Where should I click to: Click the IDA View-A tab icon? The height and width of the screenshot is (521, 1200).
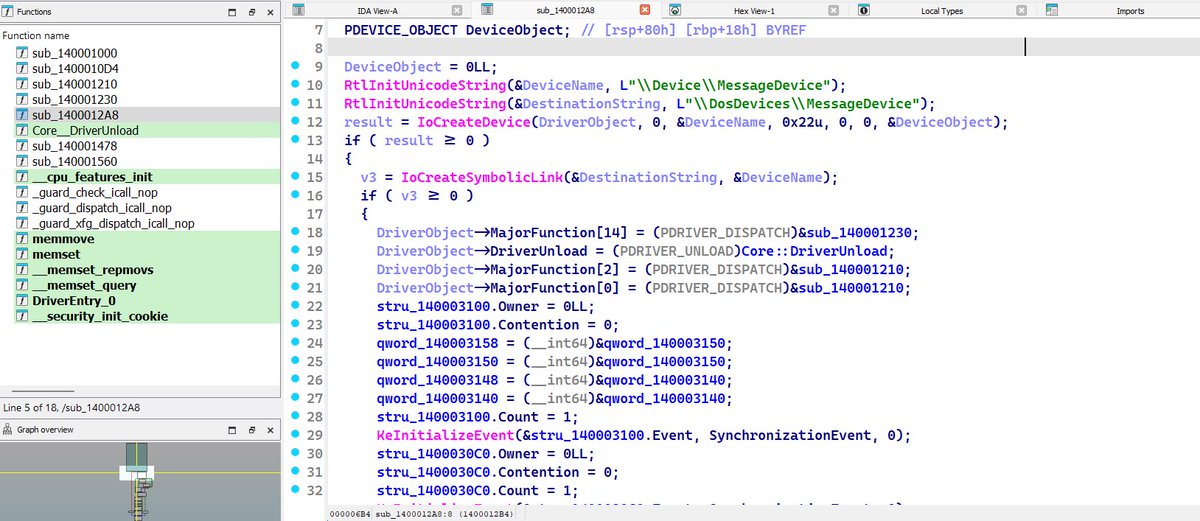pos(300,10)
